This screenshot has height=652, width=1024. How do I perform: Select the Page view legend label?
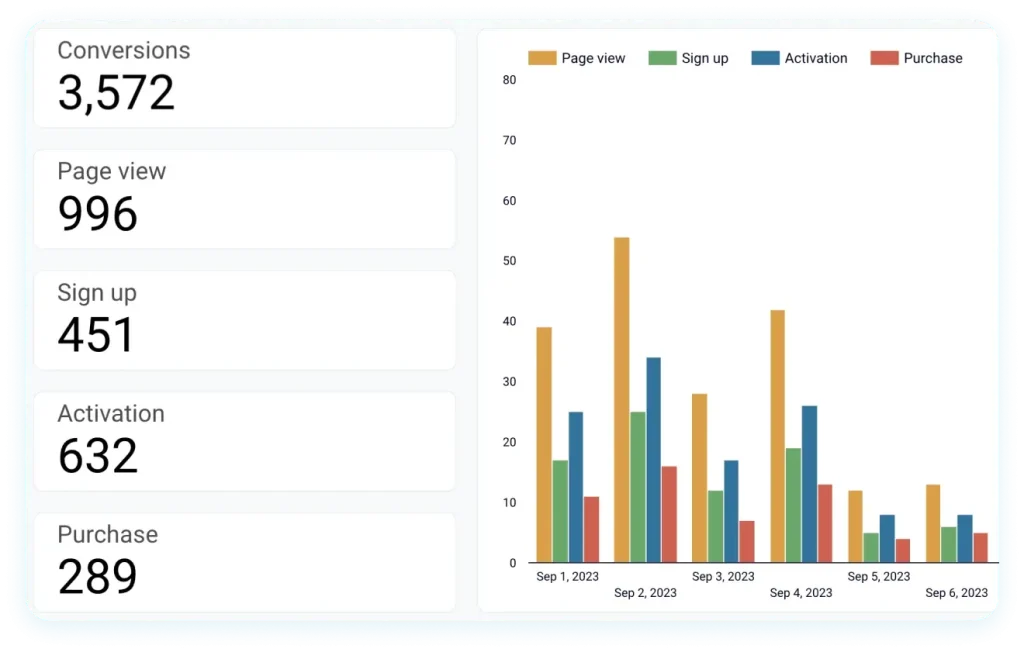pyautogui.click(x=593, y=58)
